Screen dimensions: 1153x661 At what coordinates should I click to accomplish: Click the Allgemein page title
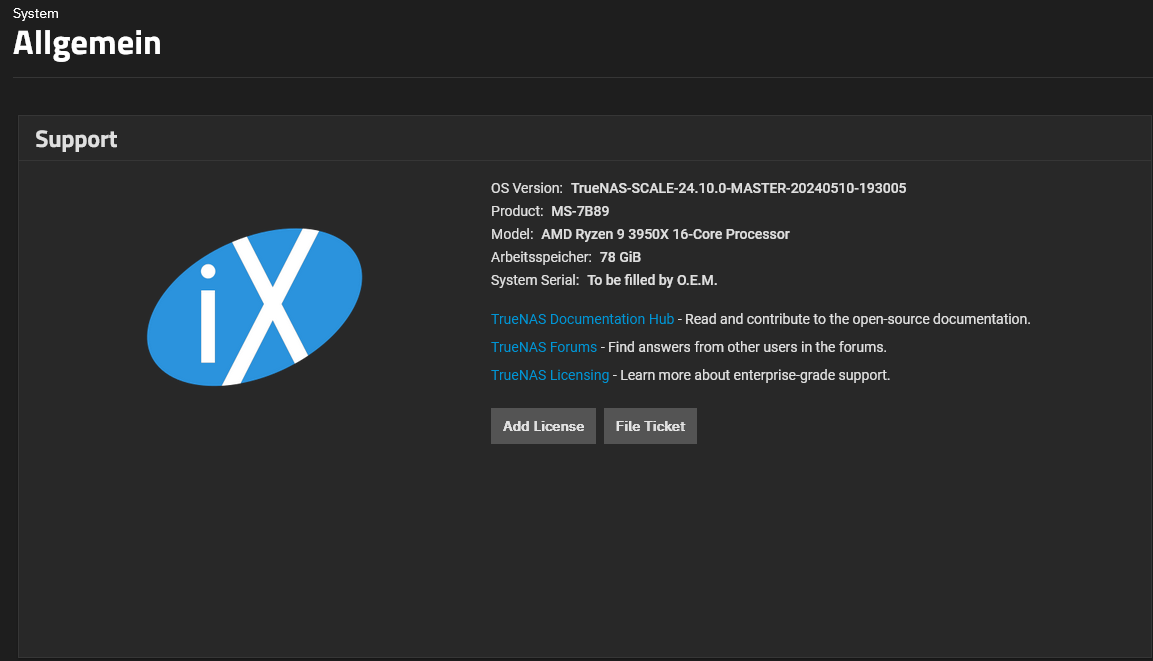pyautogui.click(x=87, y=43)
